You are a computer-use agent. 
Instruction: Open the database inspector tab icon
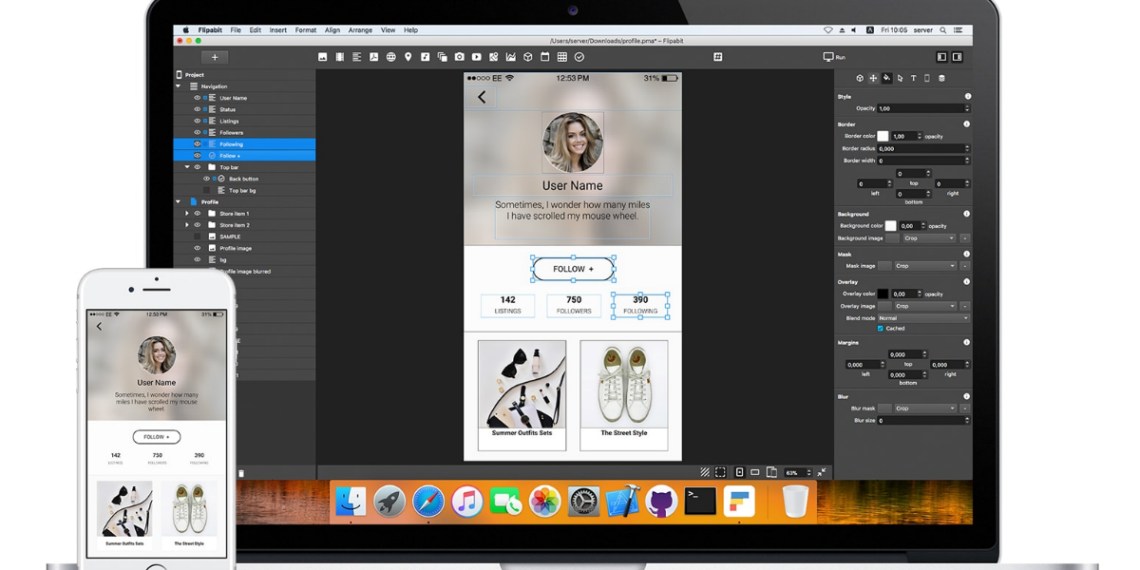(941, 78)
